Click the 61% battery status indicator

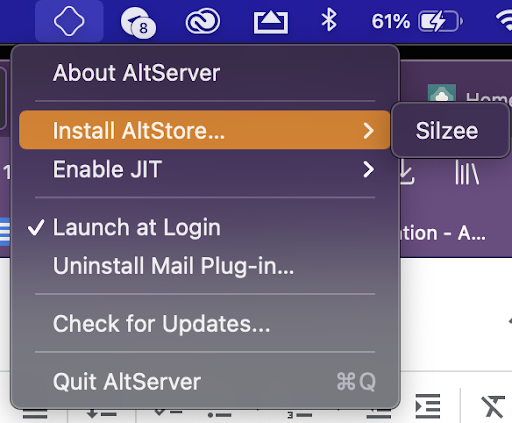pyautogui.click(x=417, y=21)
